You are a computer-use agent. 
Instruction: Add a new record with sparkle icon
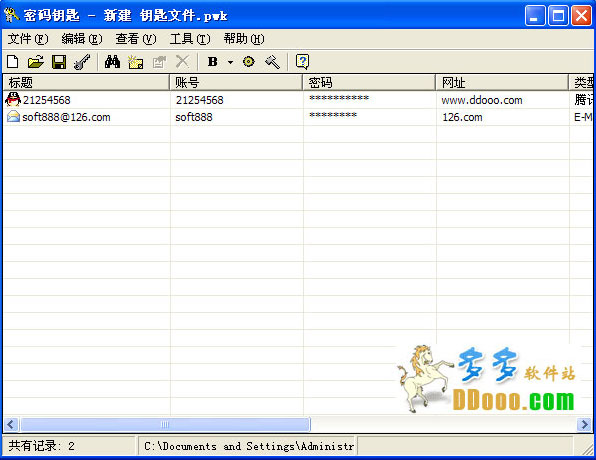136,62
